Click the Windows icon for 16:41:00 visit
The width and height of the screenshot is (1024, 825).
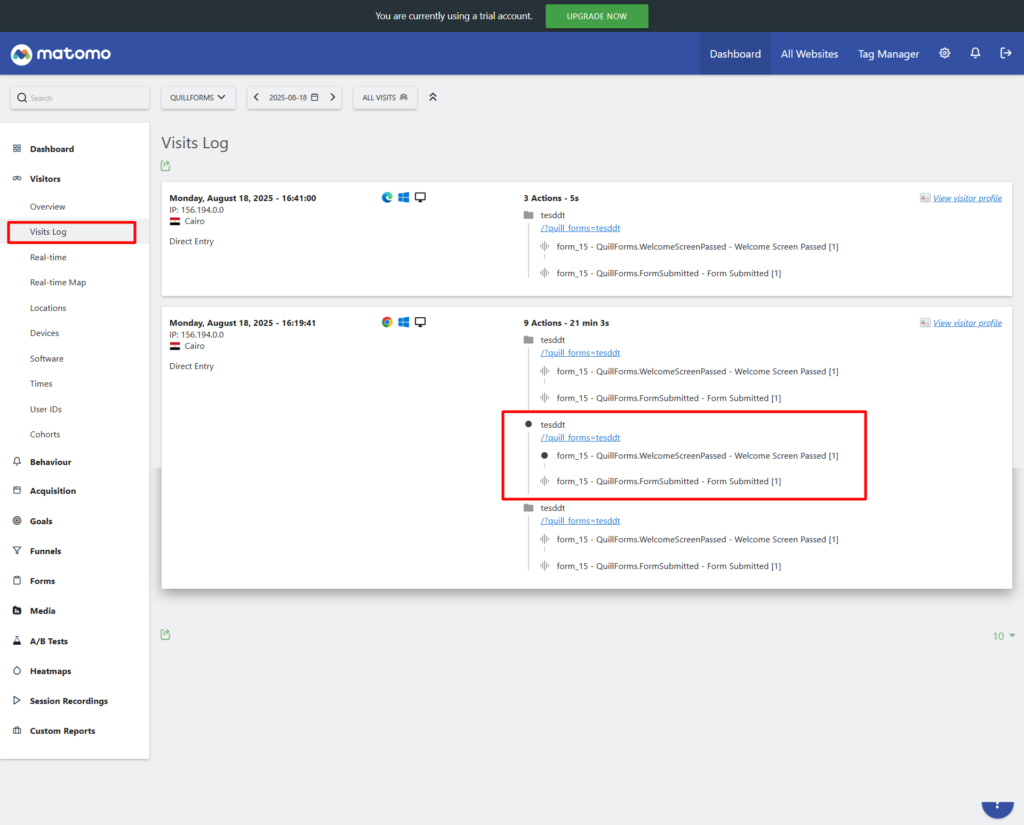[404, 197]
